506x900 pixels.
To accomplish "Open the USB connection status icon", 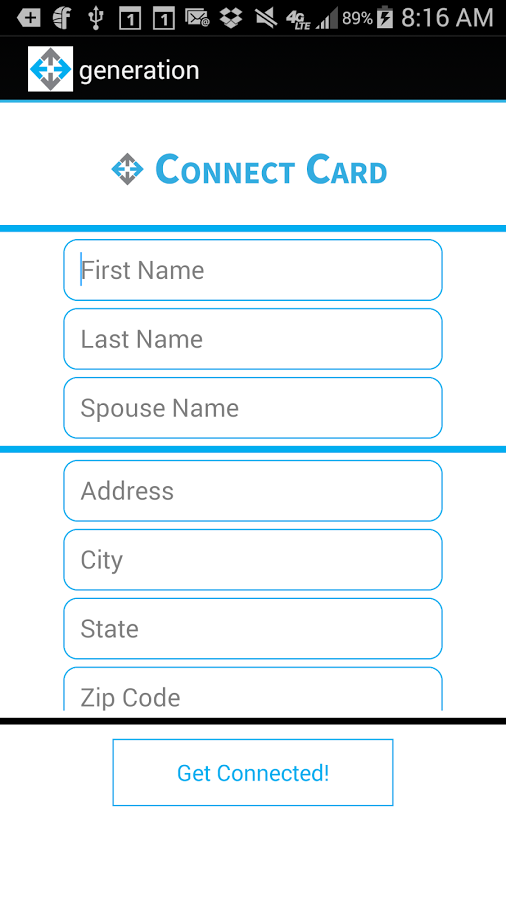I will click(x=96, y=18).
